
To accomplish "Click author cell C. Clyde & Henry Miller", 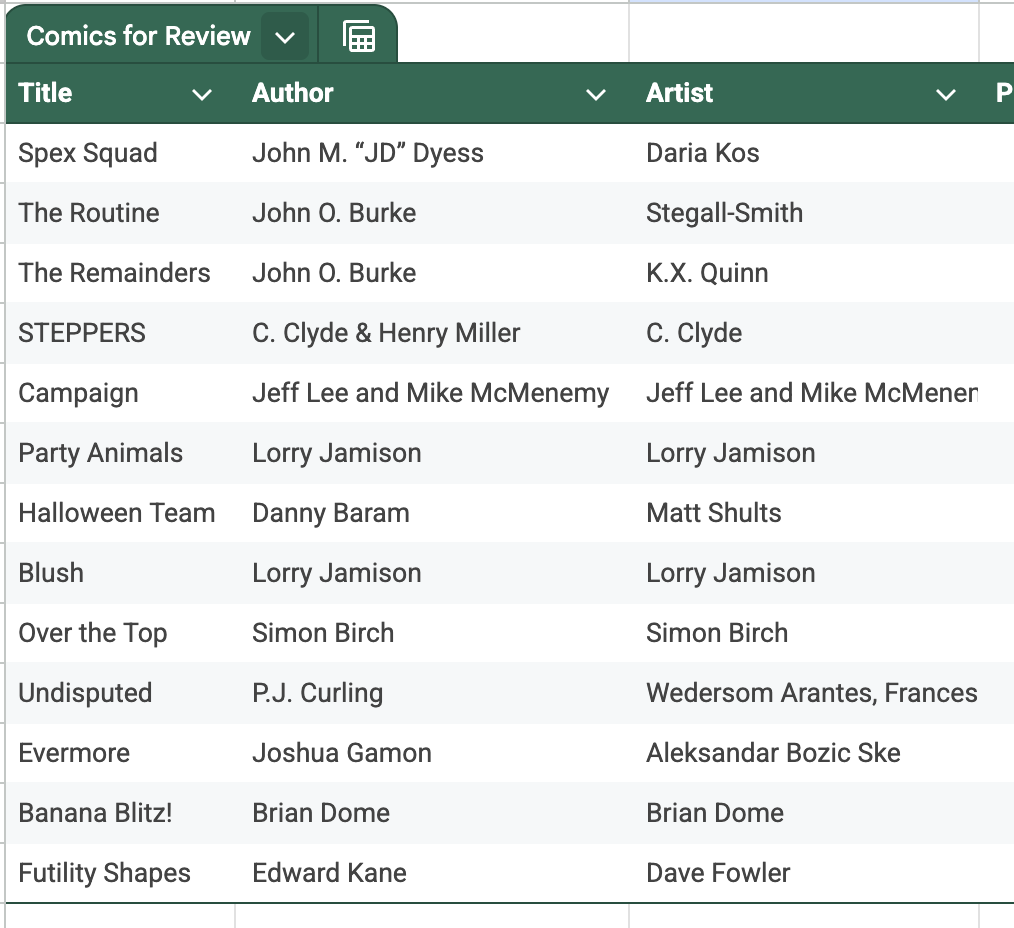I will [432, 333].
